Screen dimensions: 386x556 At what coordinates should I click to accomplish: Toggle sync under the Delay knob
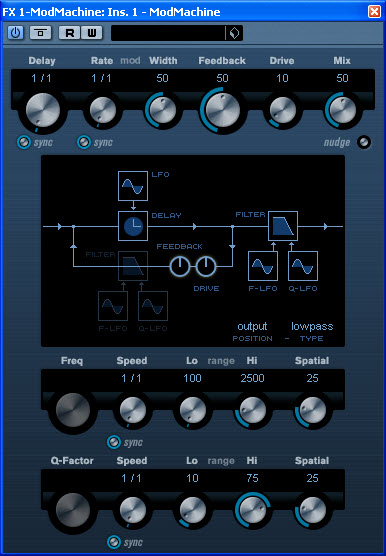(x=24, y=142)
